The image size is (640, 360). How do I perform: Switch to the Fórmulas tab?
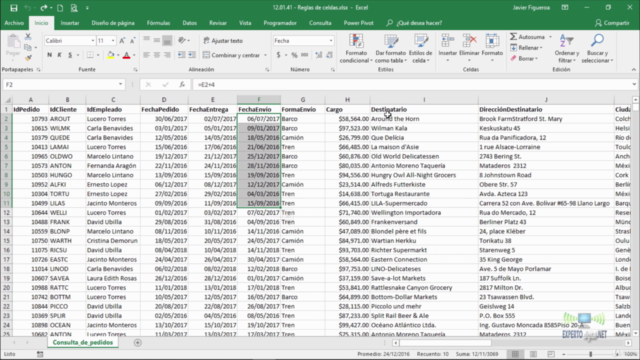coord(158,23)
